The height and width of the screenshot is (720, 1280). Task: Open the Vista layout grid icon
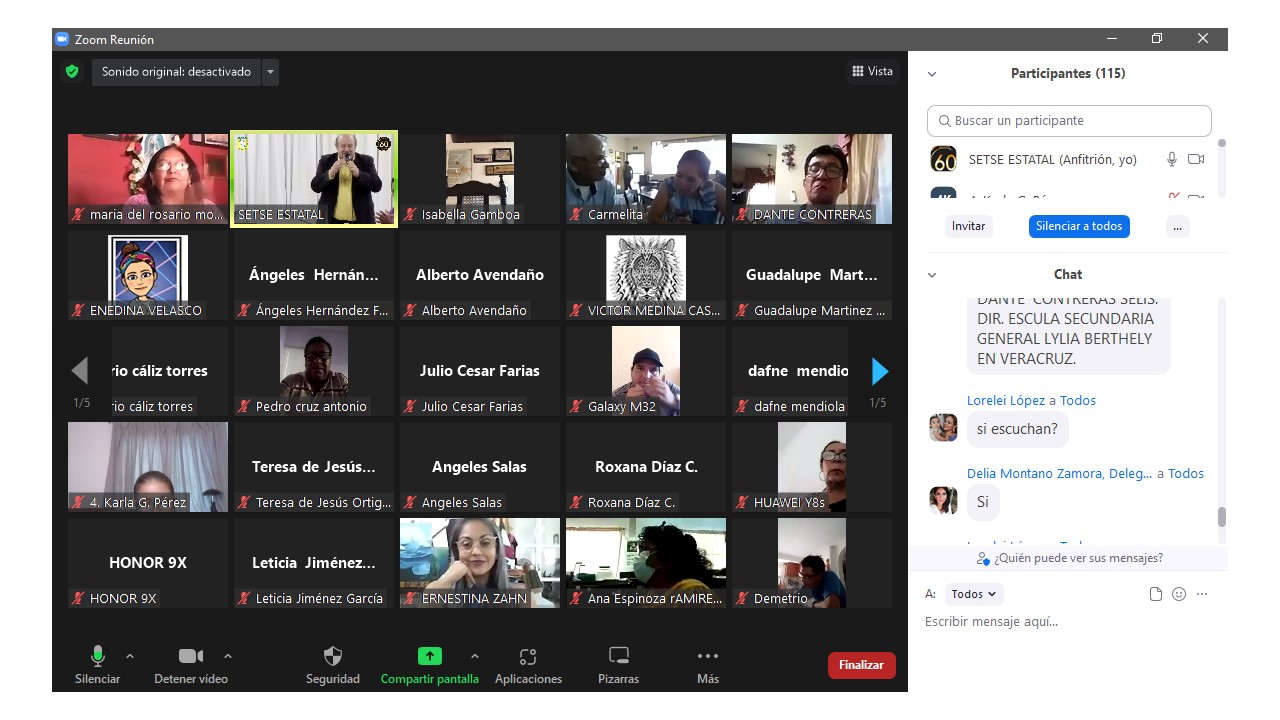(x=858, y=71)
